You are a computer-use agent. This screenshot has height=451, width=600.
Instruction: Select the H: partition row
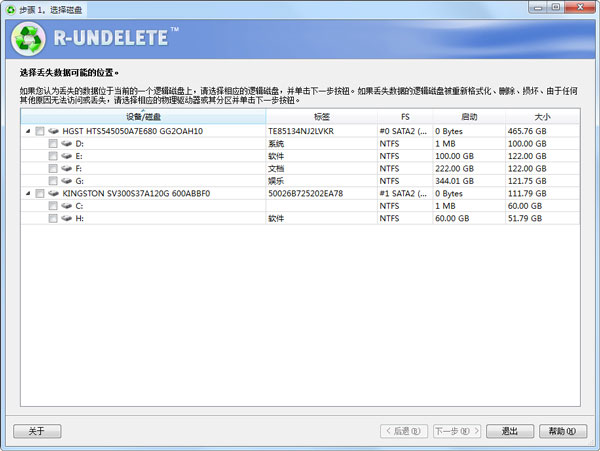pyautogui.click(x=300, y=218)
